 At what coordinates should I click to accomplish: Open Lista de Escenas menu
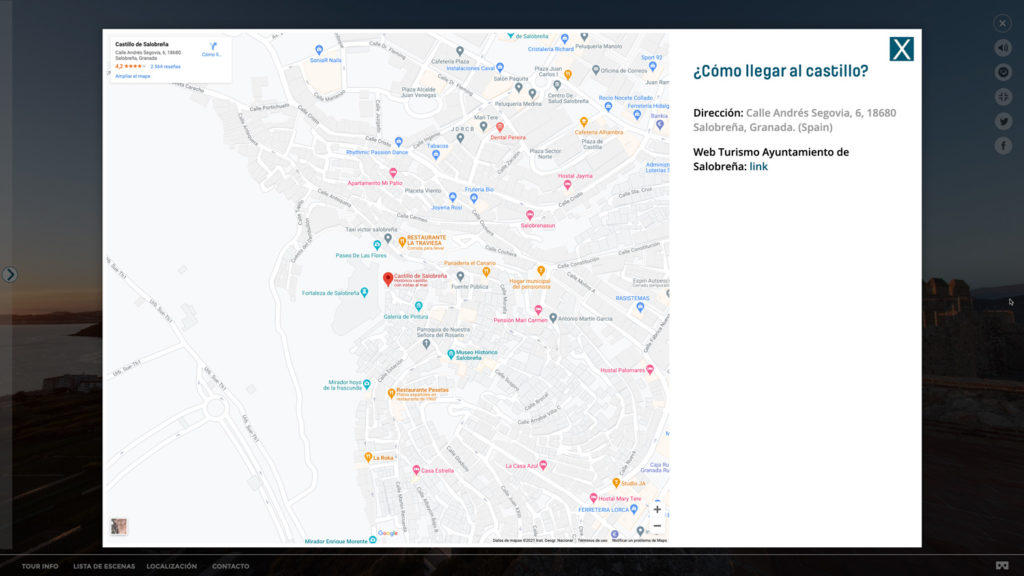pyautogui.click(x=104, y=566)
